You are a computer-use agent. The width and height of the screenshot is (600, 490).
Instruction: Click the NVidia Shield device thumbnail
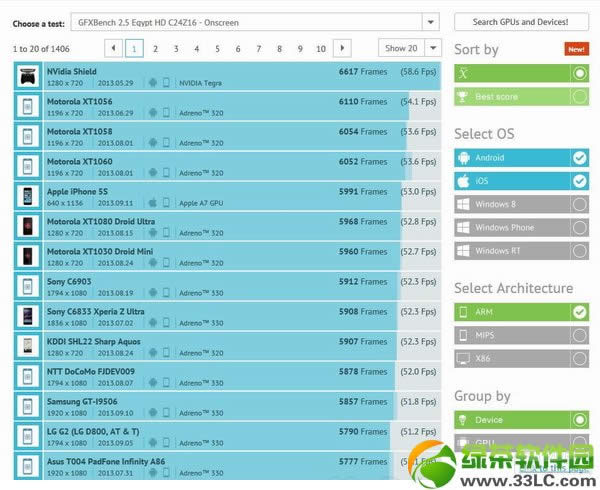coord(27,77)
